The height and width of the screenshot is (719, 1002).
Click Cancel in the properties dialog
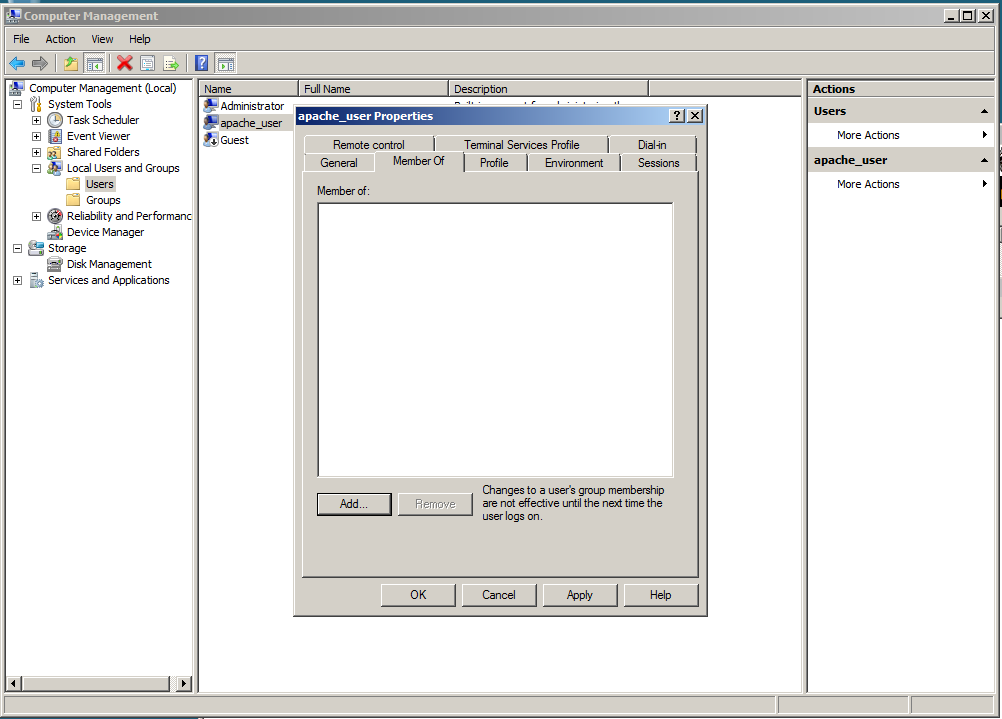(x=498, y=595)
